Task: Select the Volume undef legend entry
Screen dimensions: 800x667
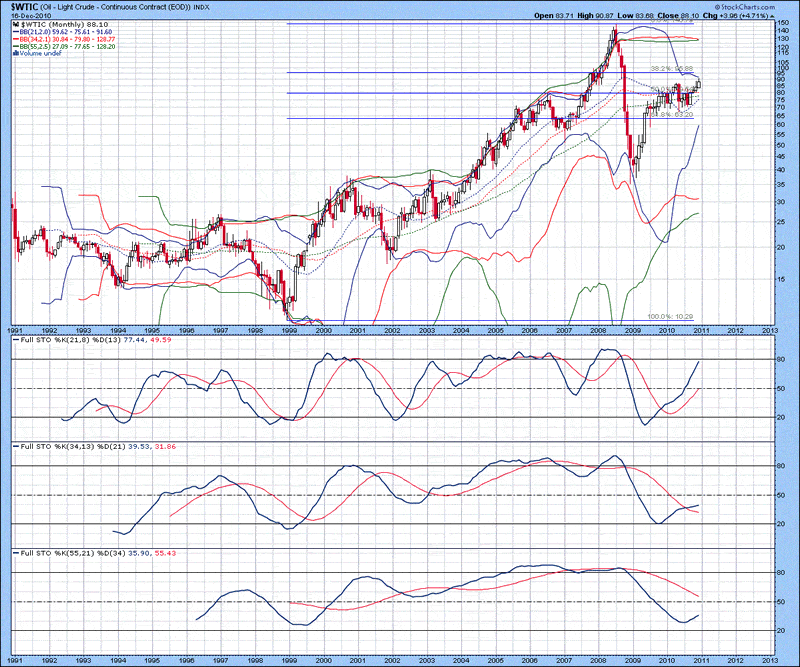Action: [x=36, y=52]
